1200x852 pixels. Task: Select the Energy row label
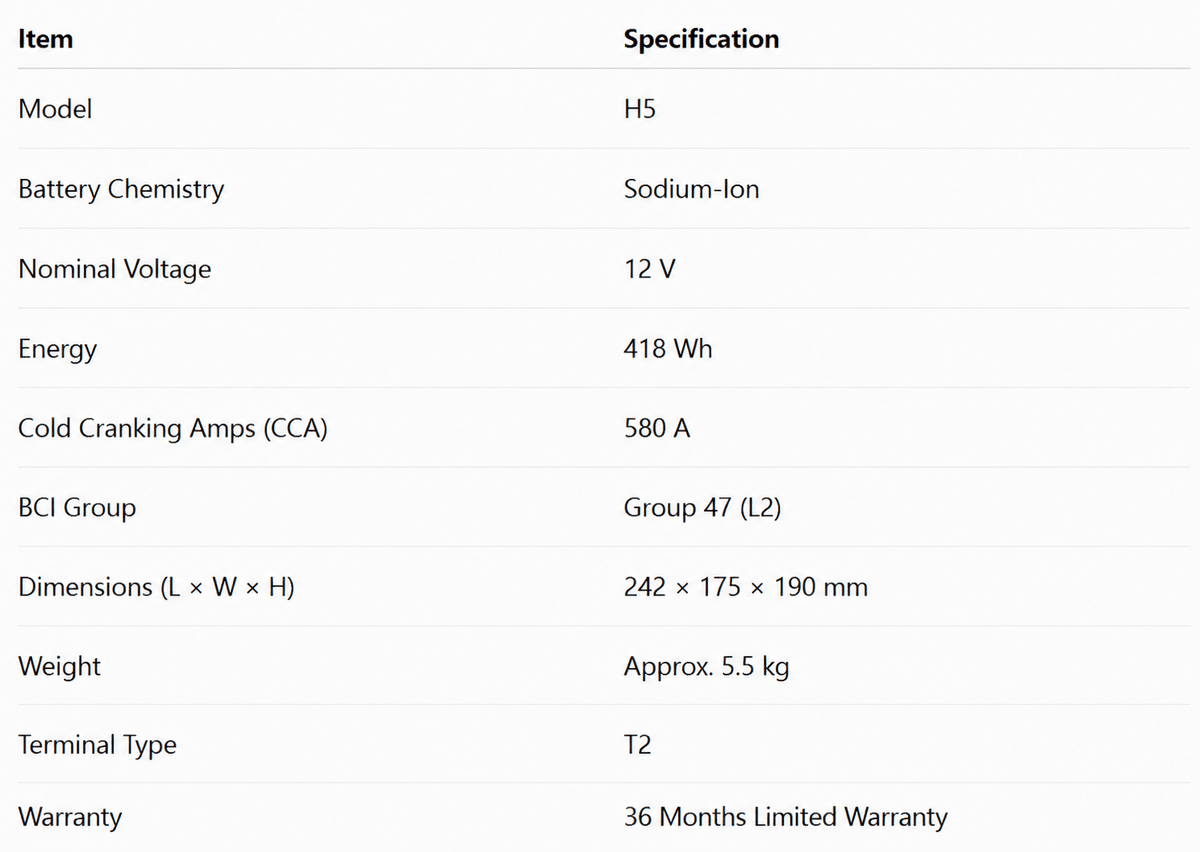coord(58,349)
